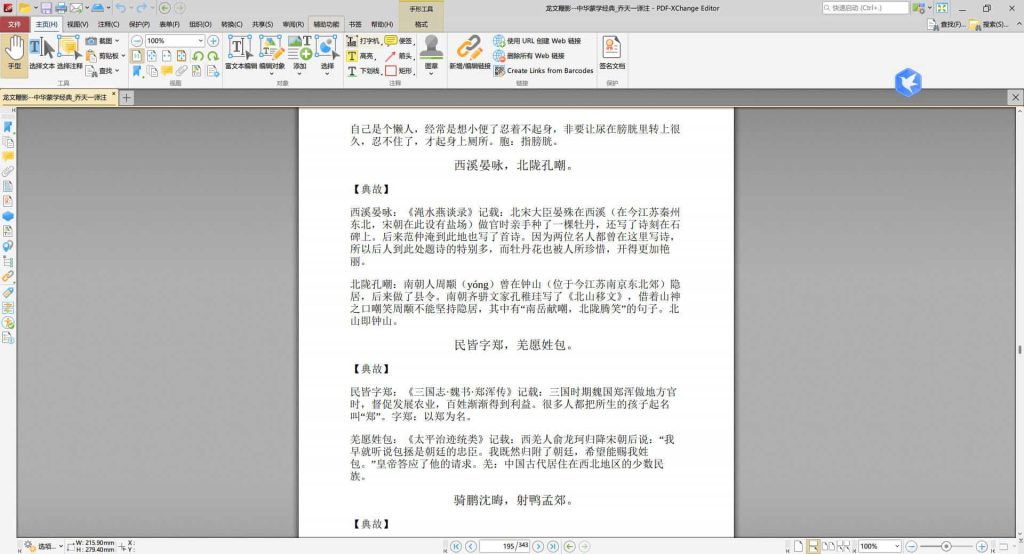Activate the Select Text (选择文本) tool
Image resolution: width=1024 pixels, height=554 pixels.
click(41, 52)
